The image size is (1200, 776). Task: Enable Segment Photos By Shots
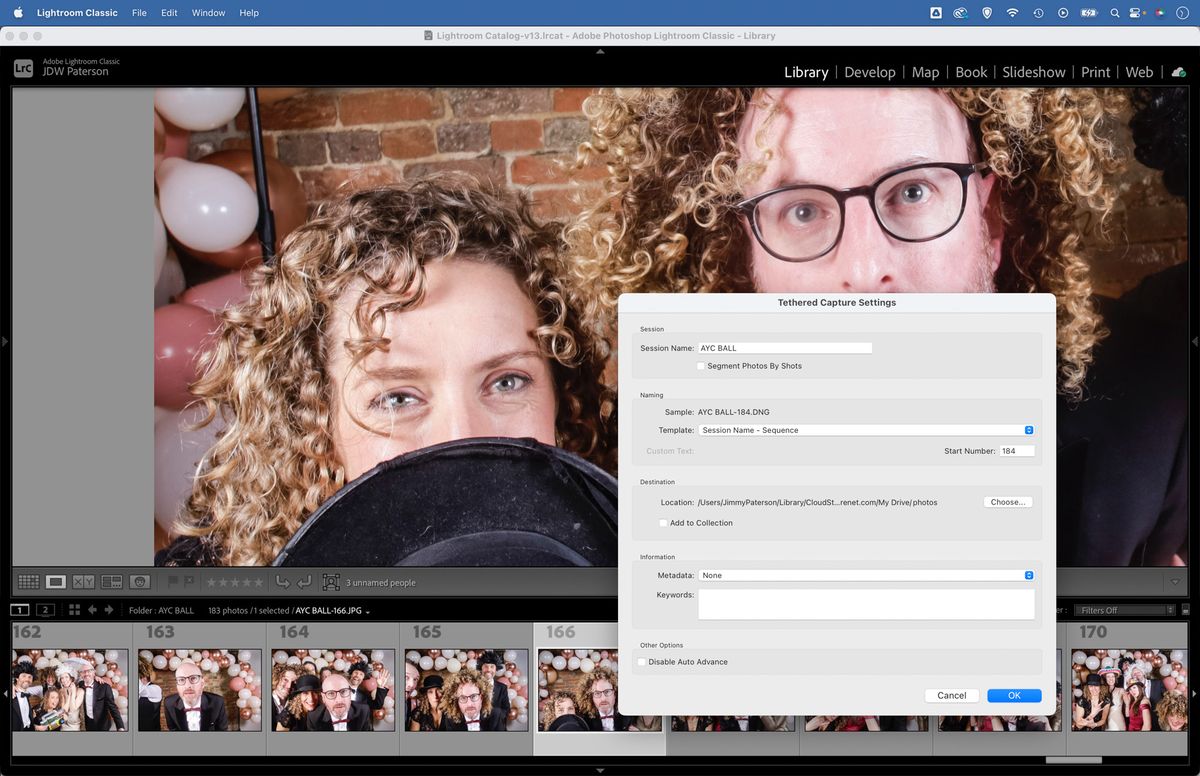click(x=702, y=366)
